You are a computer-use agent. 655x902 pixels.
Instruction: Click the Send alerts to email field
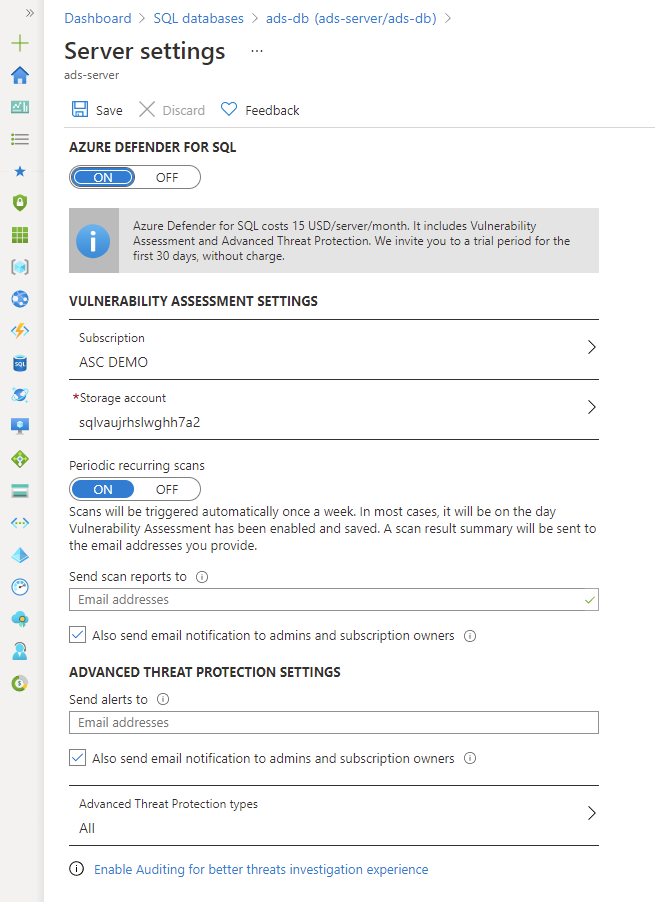[x=334, y=723]
